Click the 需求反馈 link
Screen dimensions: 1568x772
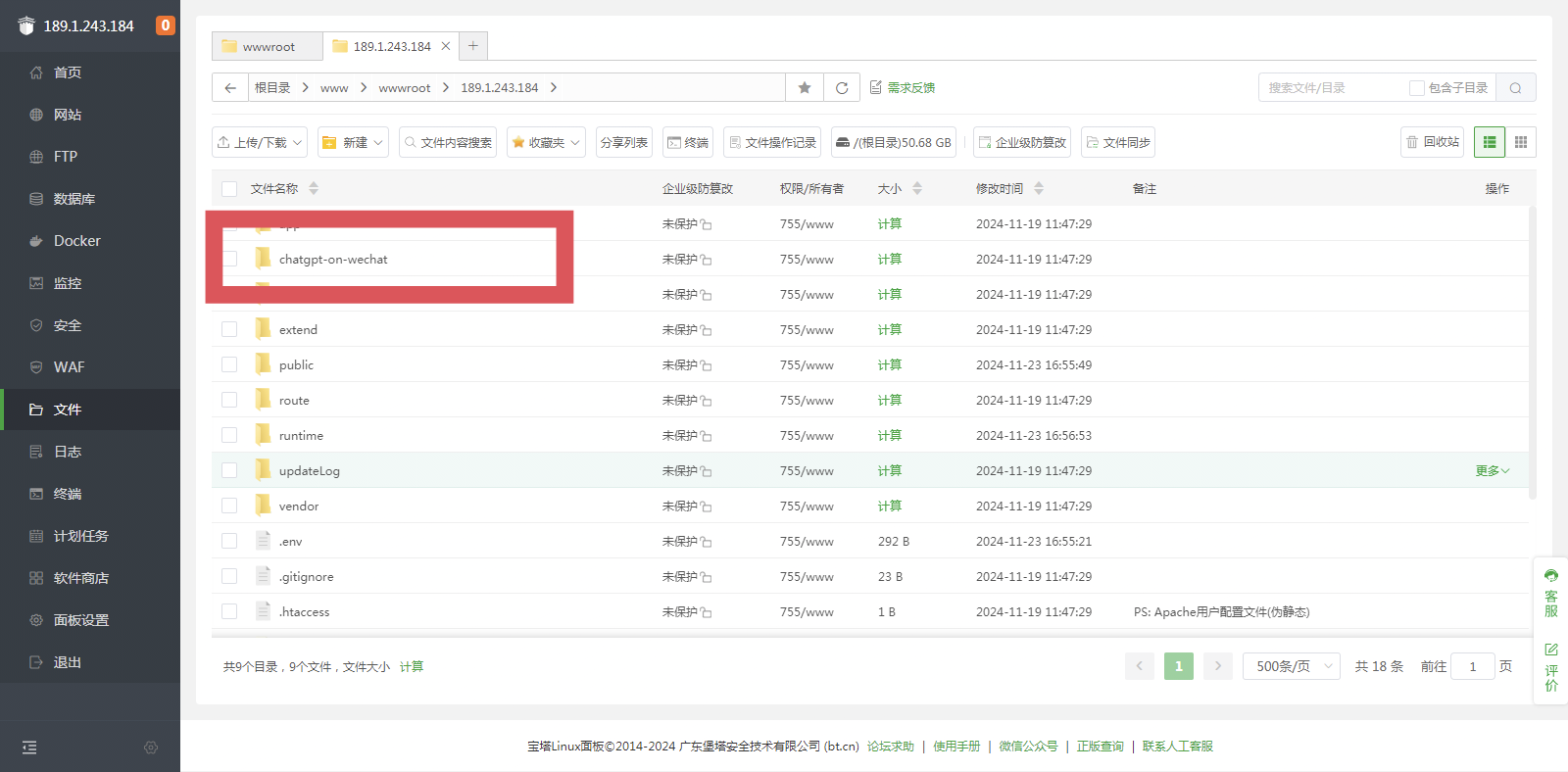pos(903,87)
